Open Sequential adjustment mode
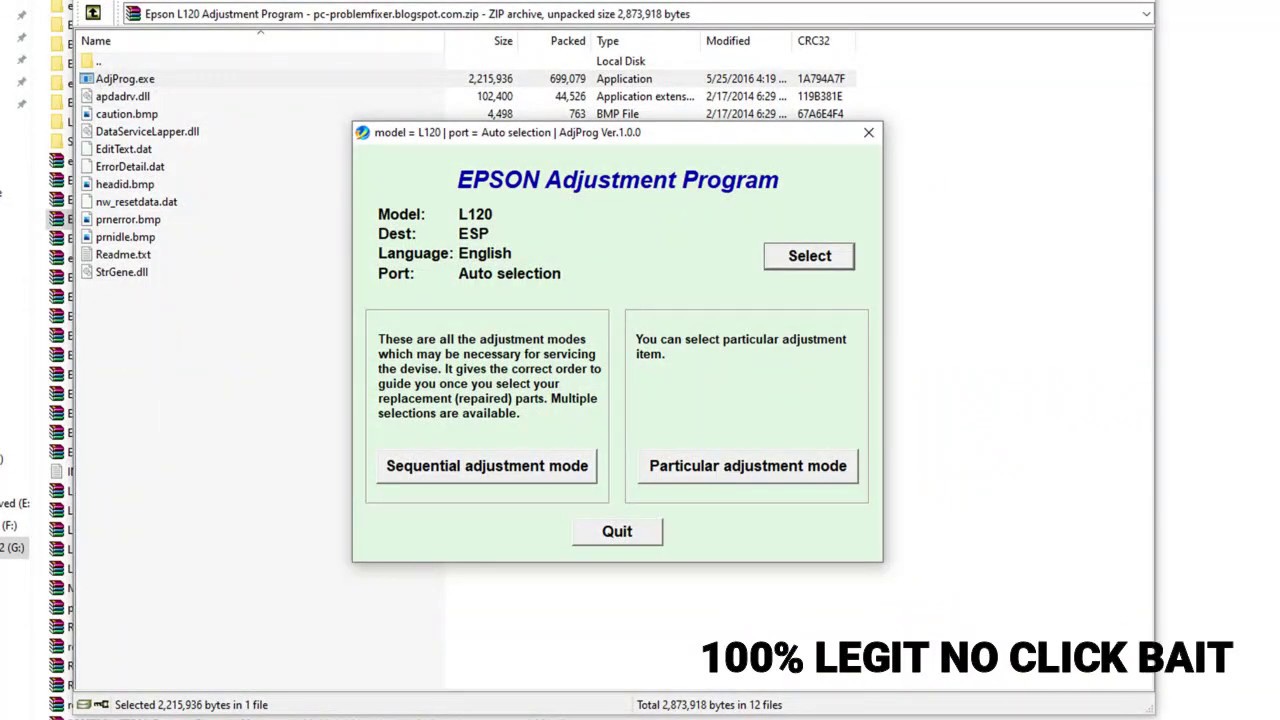 coord(487,466)
